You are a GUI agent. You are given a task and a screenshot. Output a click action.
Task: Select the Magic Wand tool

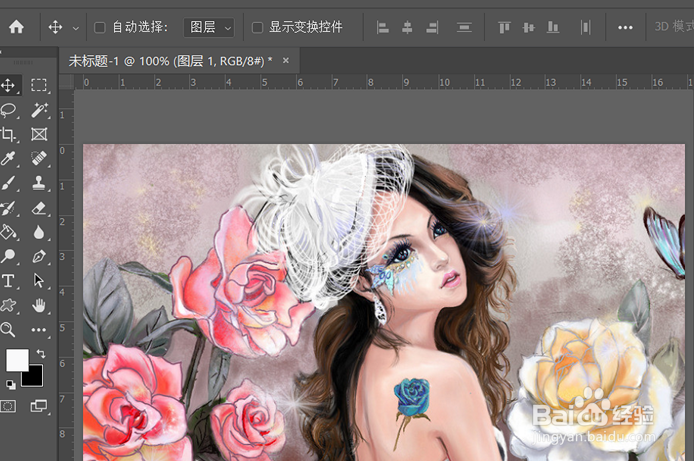(x=39, y=110)
